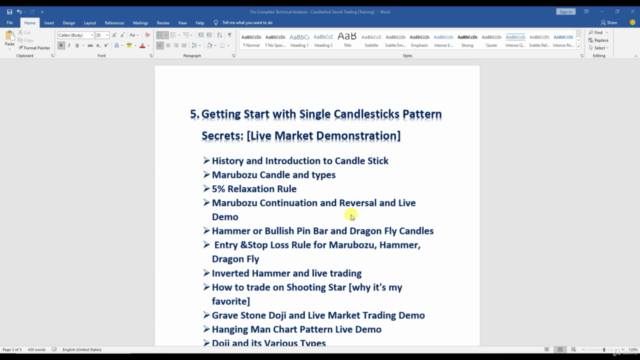Open Replace dialog
Screen dimensions: 640x360
click(599, 40)
